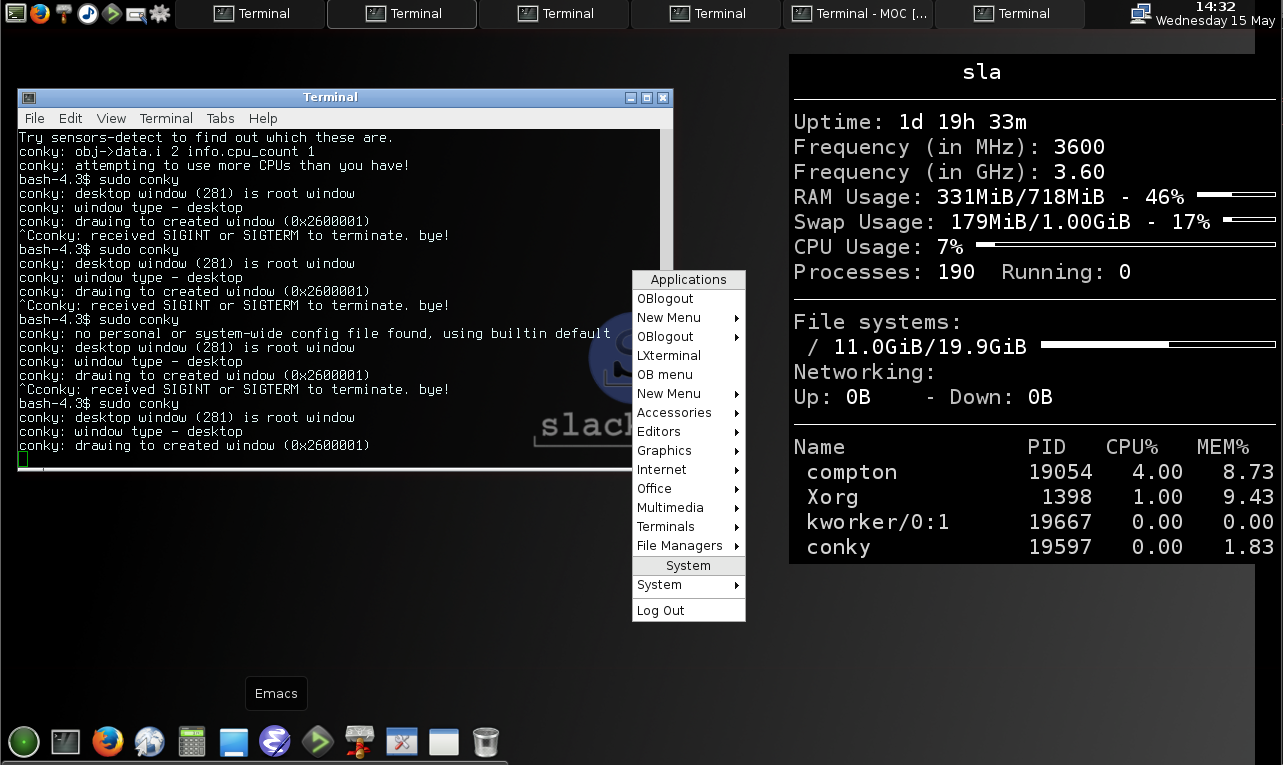Switch to the Terminal - MOC taskbar window

pos(859,14)
